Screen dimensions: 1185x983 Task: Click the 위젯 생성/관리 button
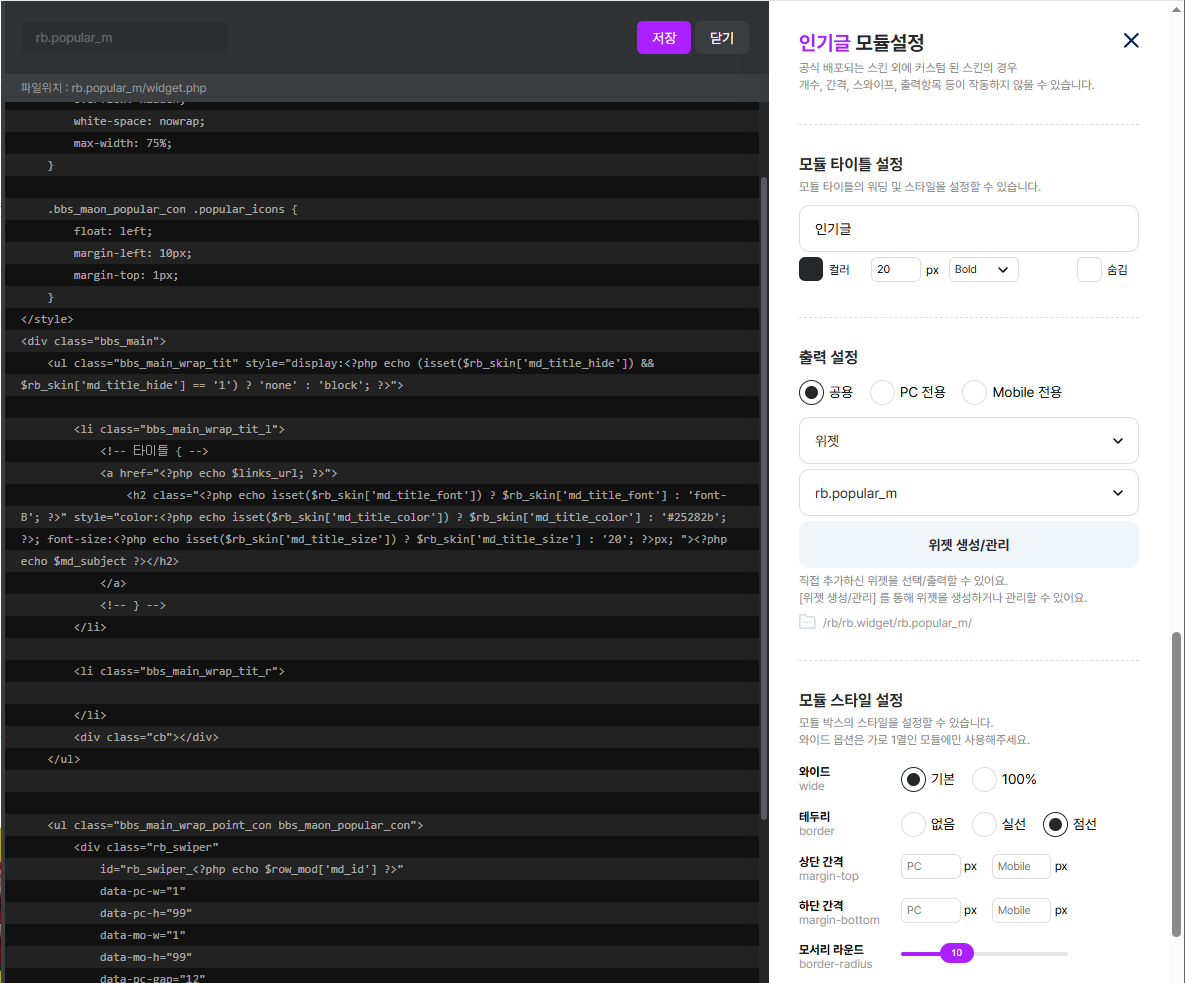pyautogui.click(x=968, y=545)
